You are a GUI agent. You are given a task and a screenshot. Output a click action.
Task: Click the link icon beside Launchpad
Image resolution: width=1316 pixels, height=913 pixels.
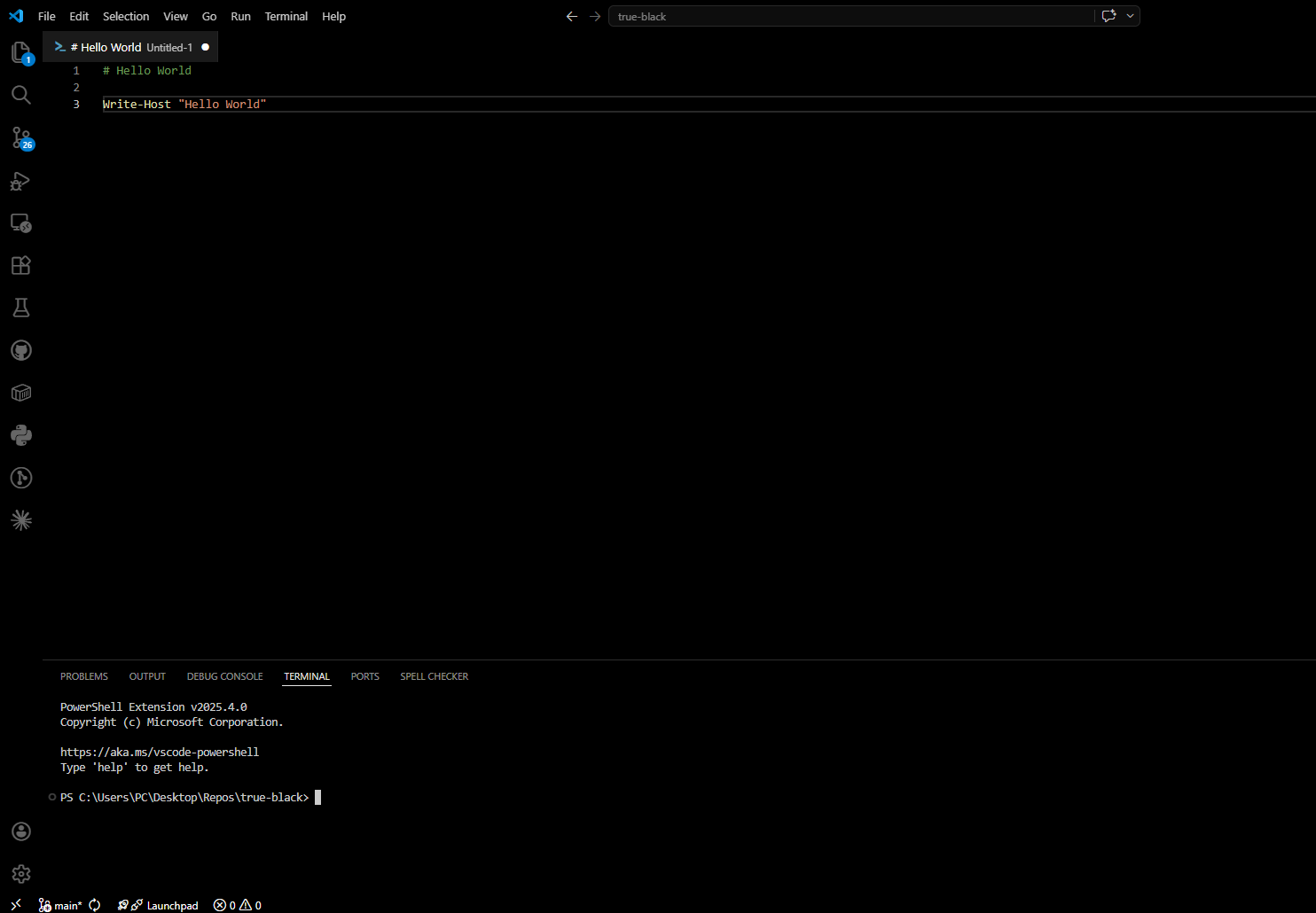[x=137, y=905]
